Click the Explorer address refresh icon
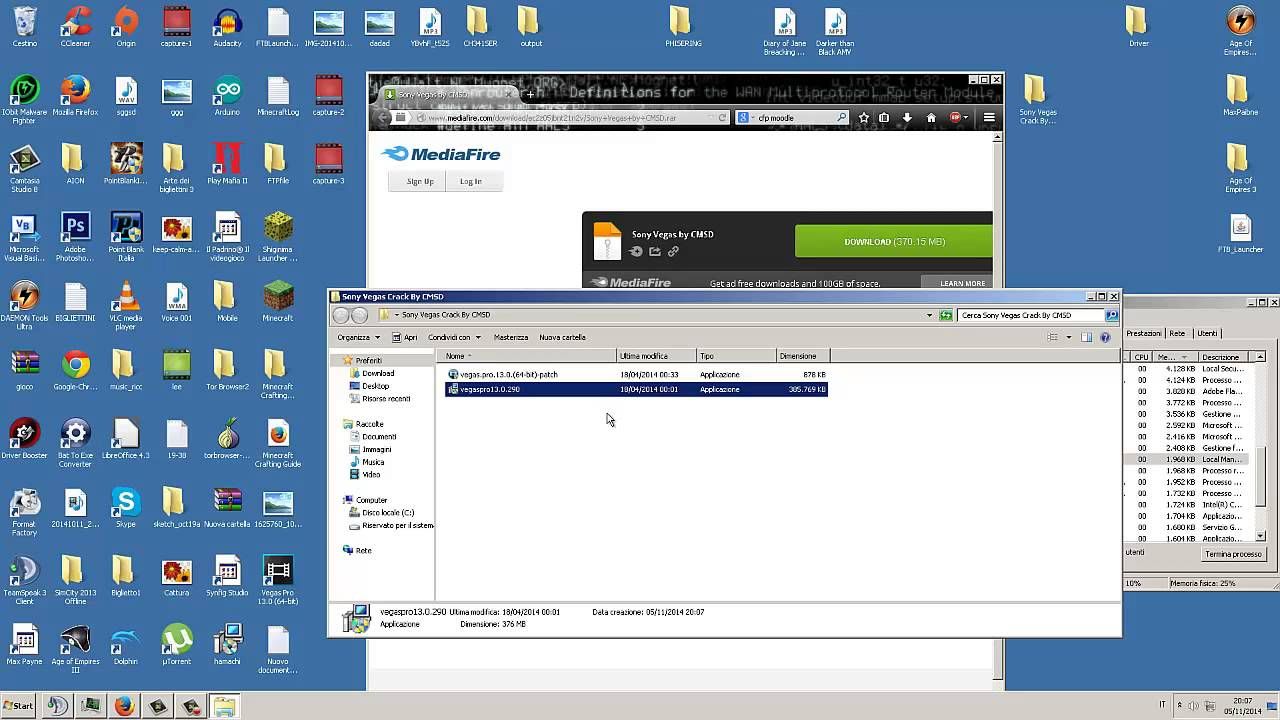The image size is (1280, 720). [x=945, y=315]
